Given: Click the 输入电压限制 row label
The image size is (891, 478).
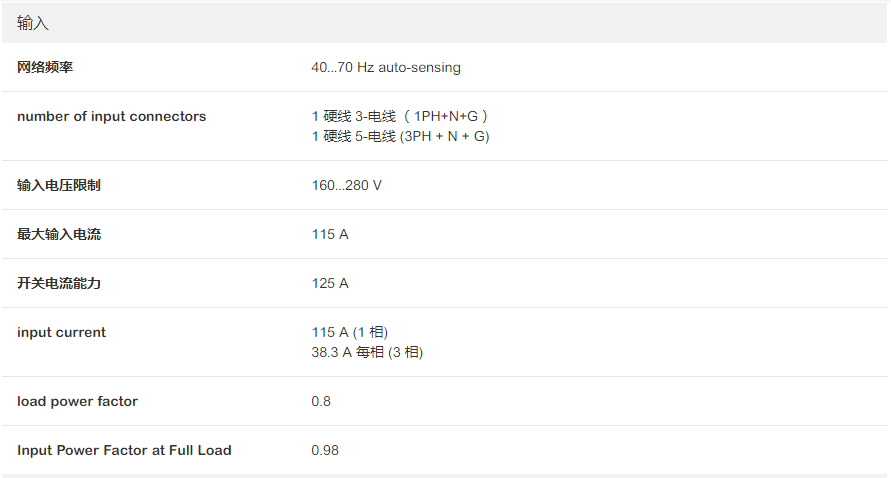Looking at the screenshot, I should 58,186.
